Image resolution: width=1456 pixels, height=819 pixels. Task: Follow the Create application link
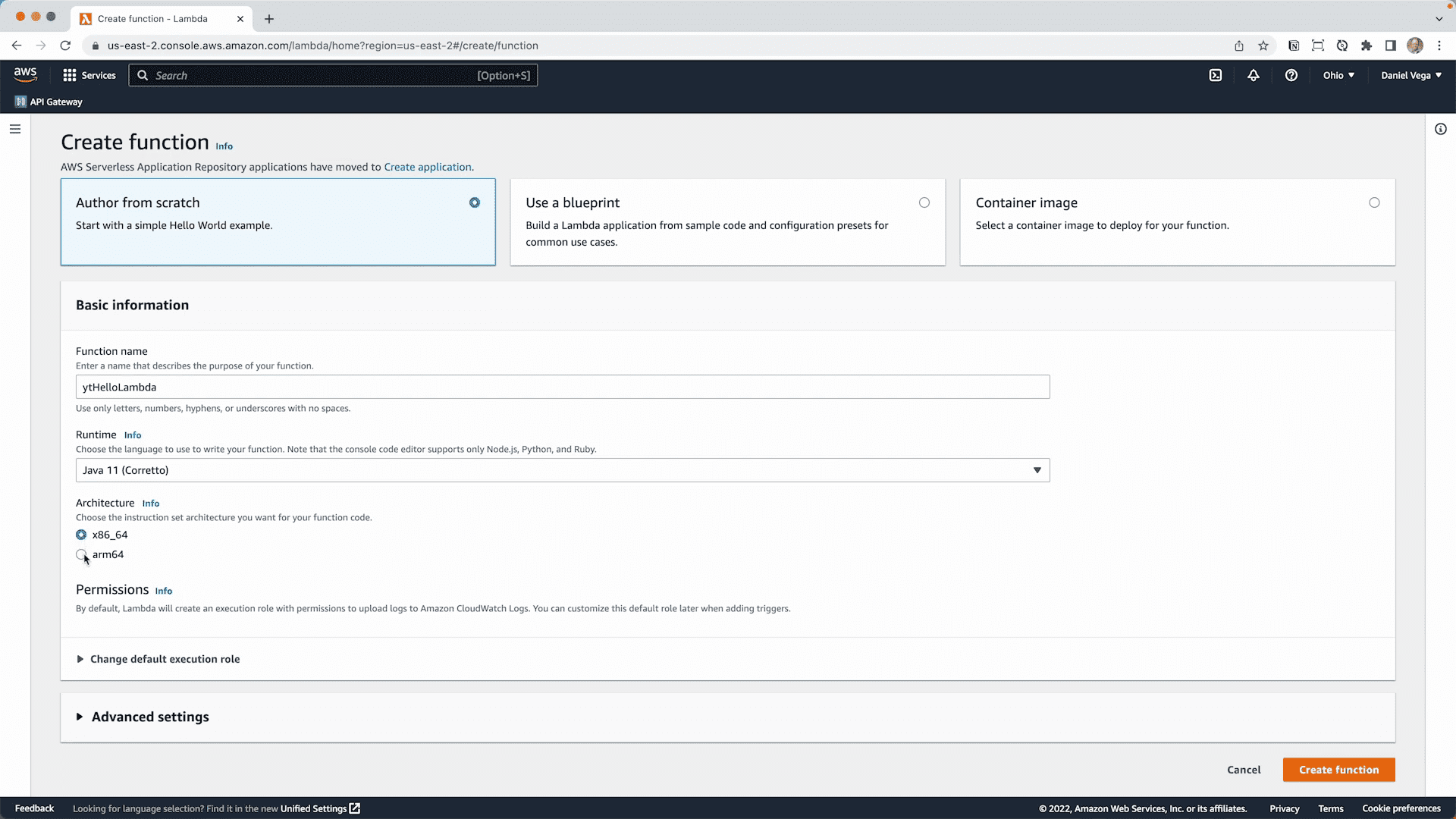point(427,167)
